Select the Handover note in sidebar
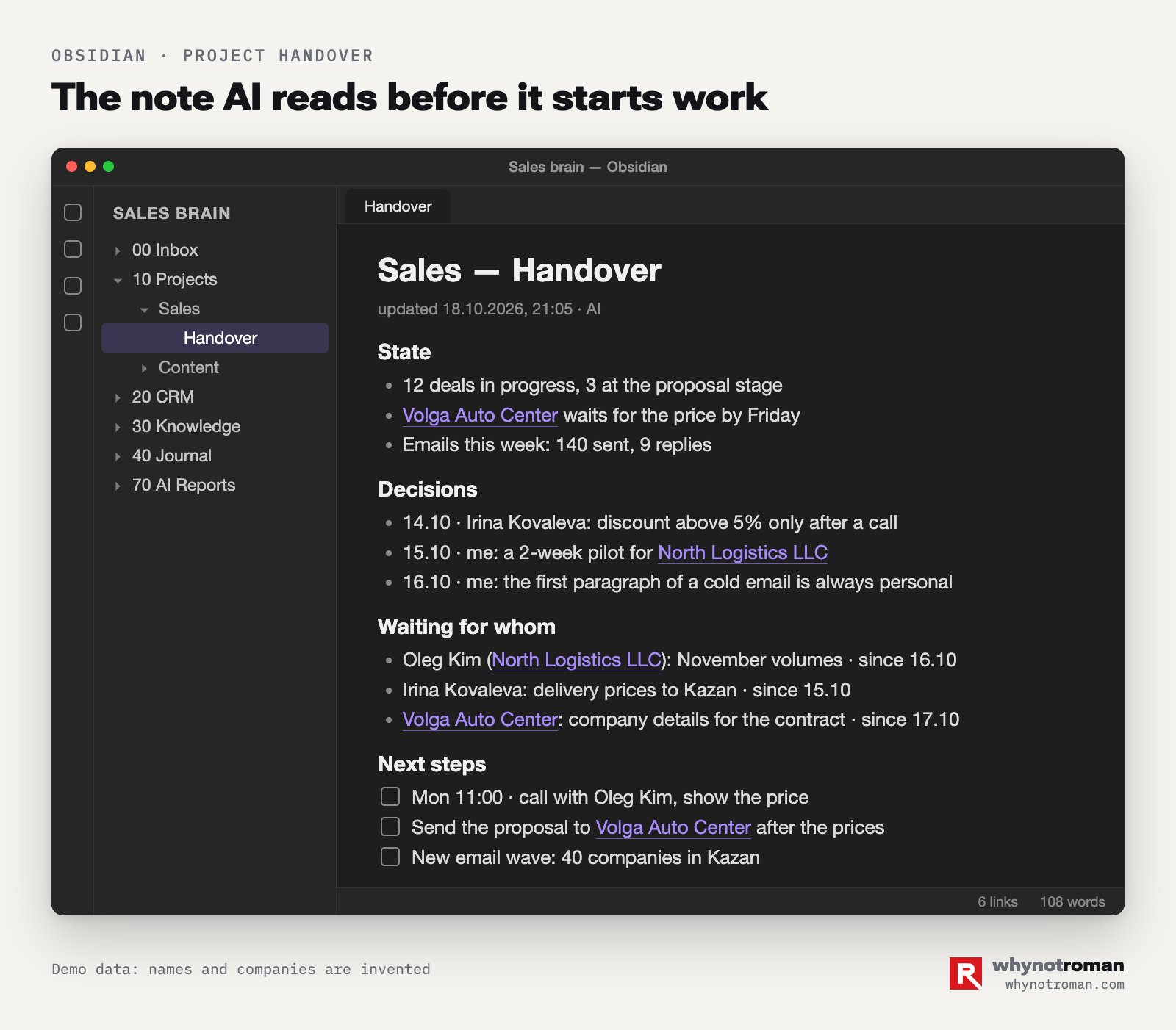 [215, 338]
